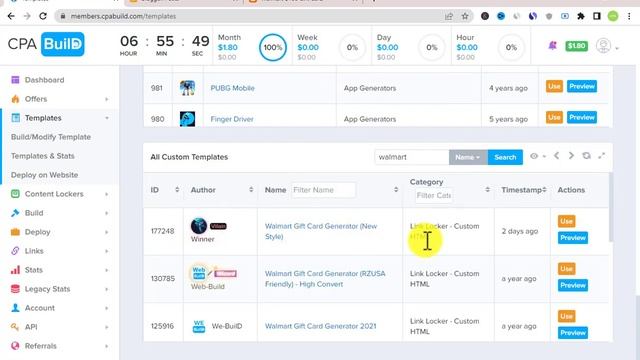Viewport: 640px width, 360px height.
Task: Click the green $1.80 balance badge
Action: tap(576, 46)
